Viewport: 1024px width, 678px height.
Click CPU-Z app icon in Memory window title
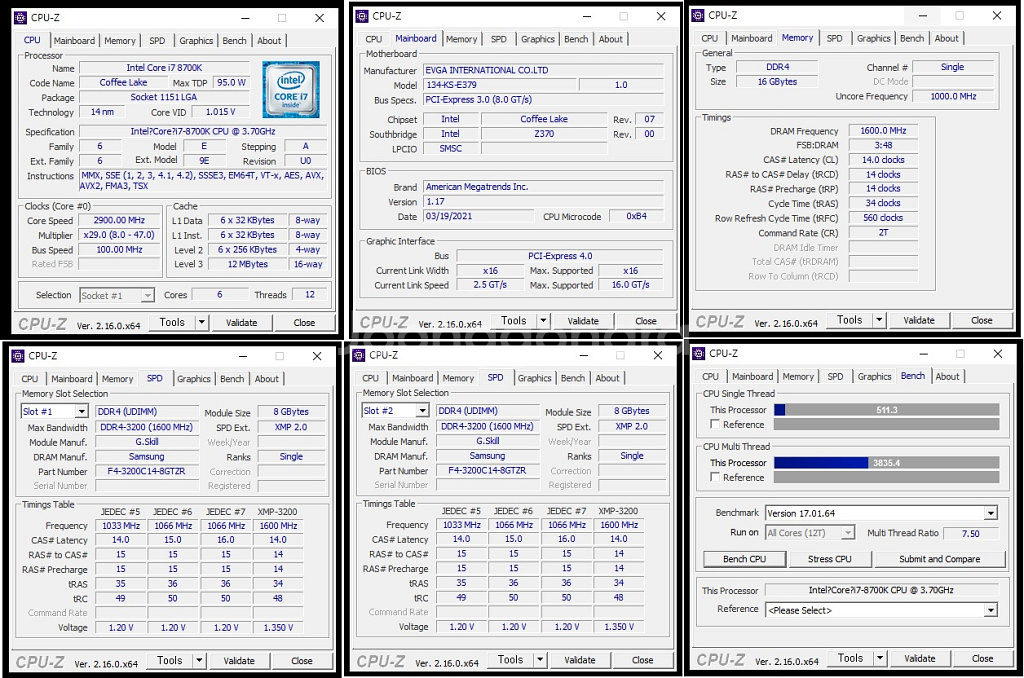(698, 15)
